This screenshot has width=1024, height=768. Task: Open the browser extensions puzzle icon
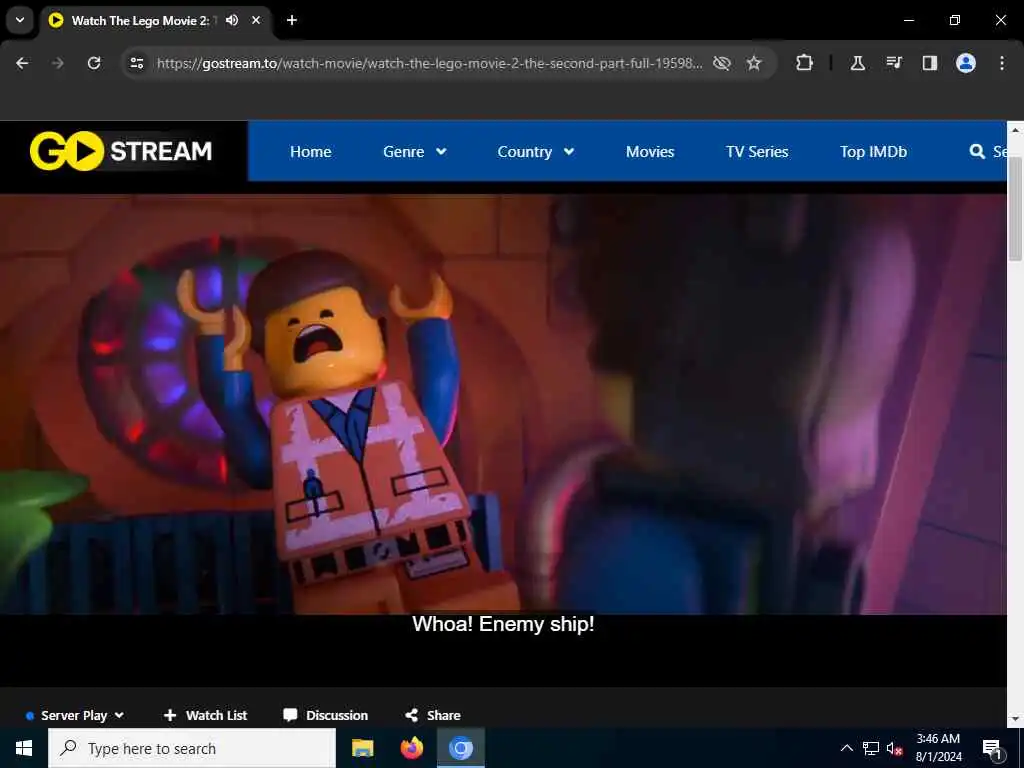pyautogui.click(x=805, y=63)
